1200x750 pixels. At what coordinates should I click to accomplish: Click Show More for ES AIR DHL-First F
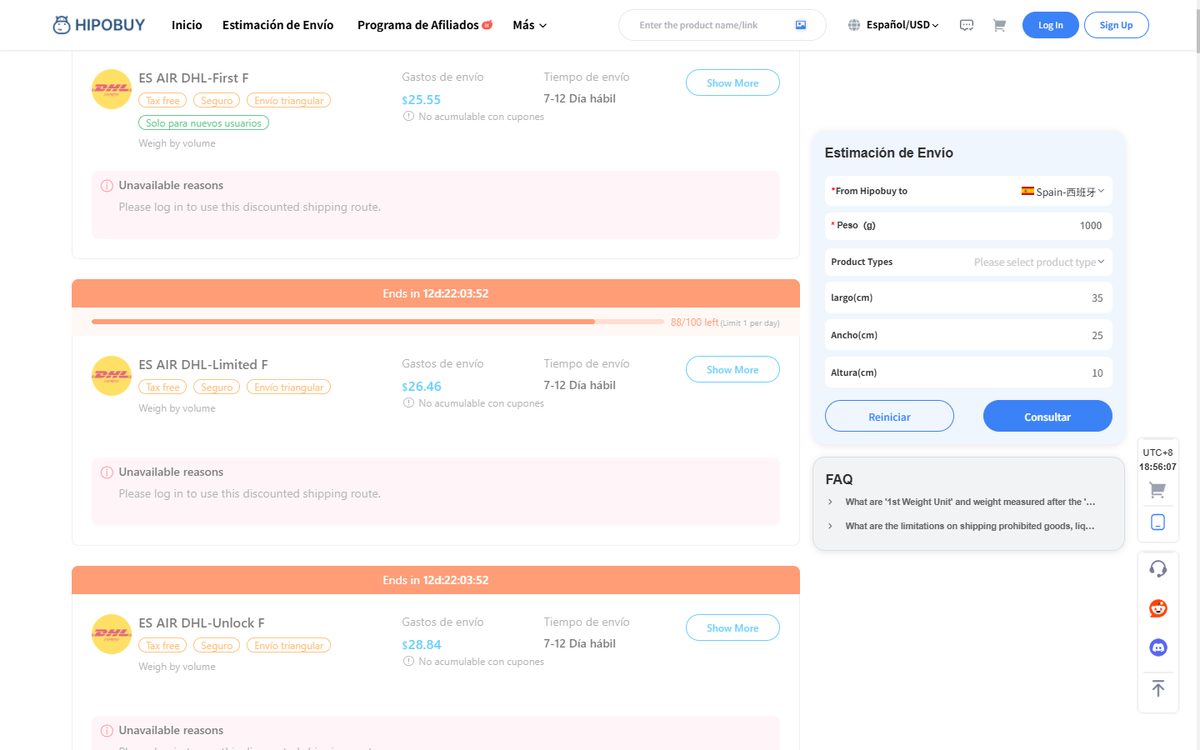732,83
